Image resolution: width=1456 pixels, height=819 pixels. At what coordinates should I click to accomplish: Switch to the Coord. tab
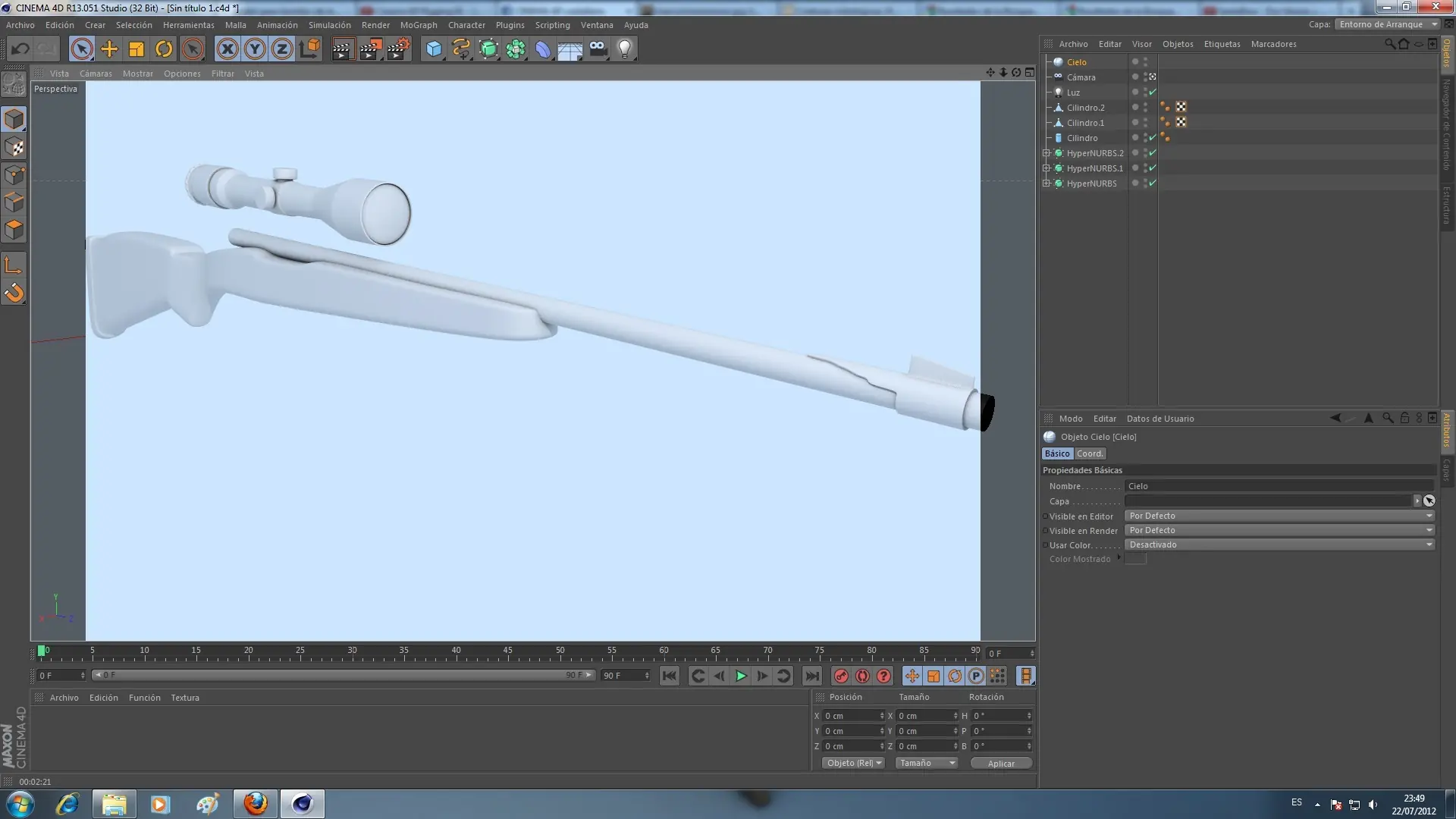pos(1090,453)
